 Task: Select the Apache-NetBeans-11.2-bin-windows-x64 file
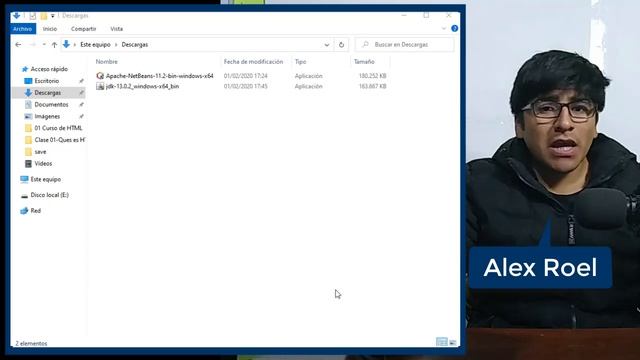tap(160, 76)
